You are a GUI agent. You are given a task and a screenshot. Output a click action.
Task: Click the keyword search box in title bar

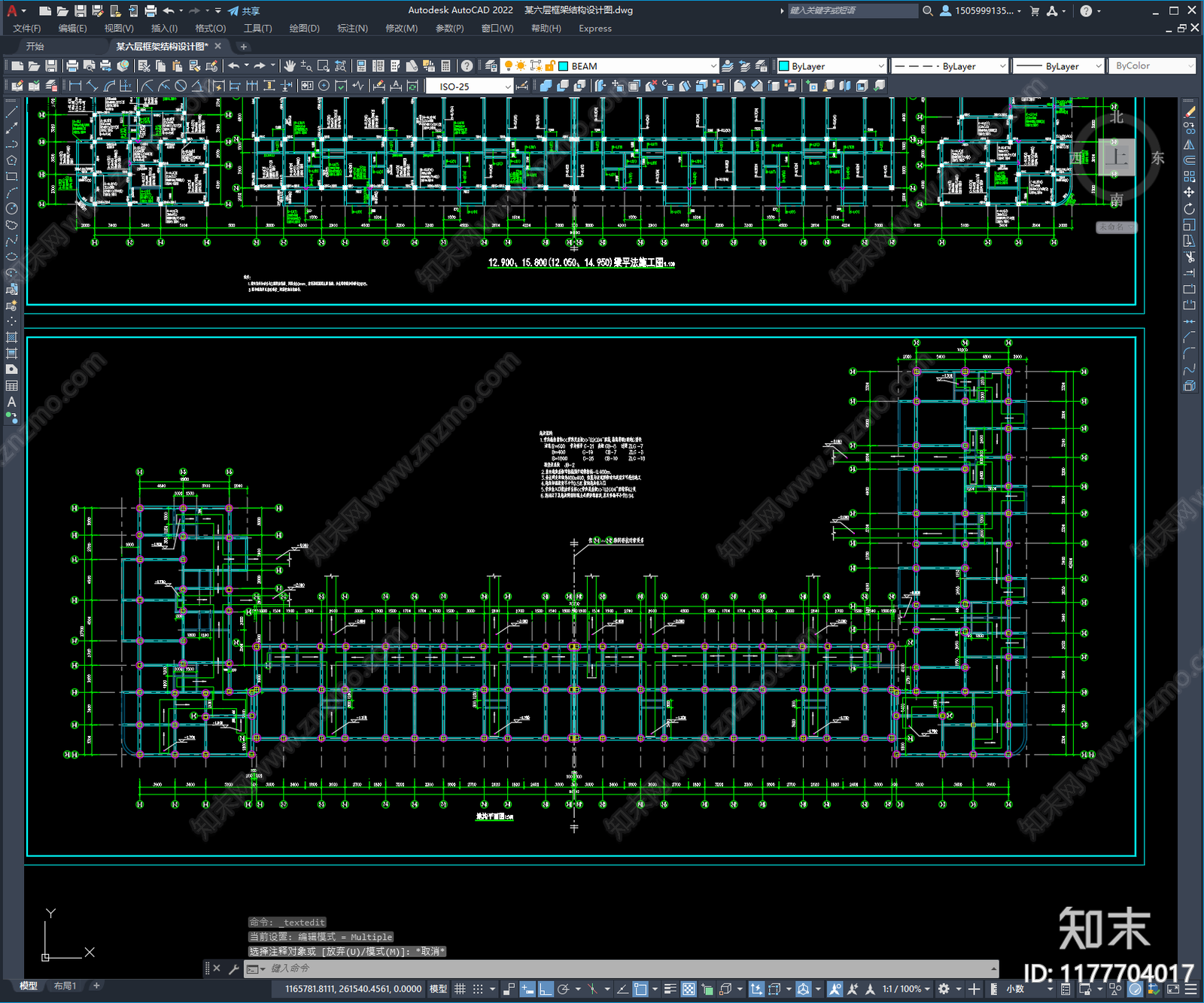click(853, 11)
